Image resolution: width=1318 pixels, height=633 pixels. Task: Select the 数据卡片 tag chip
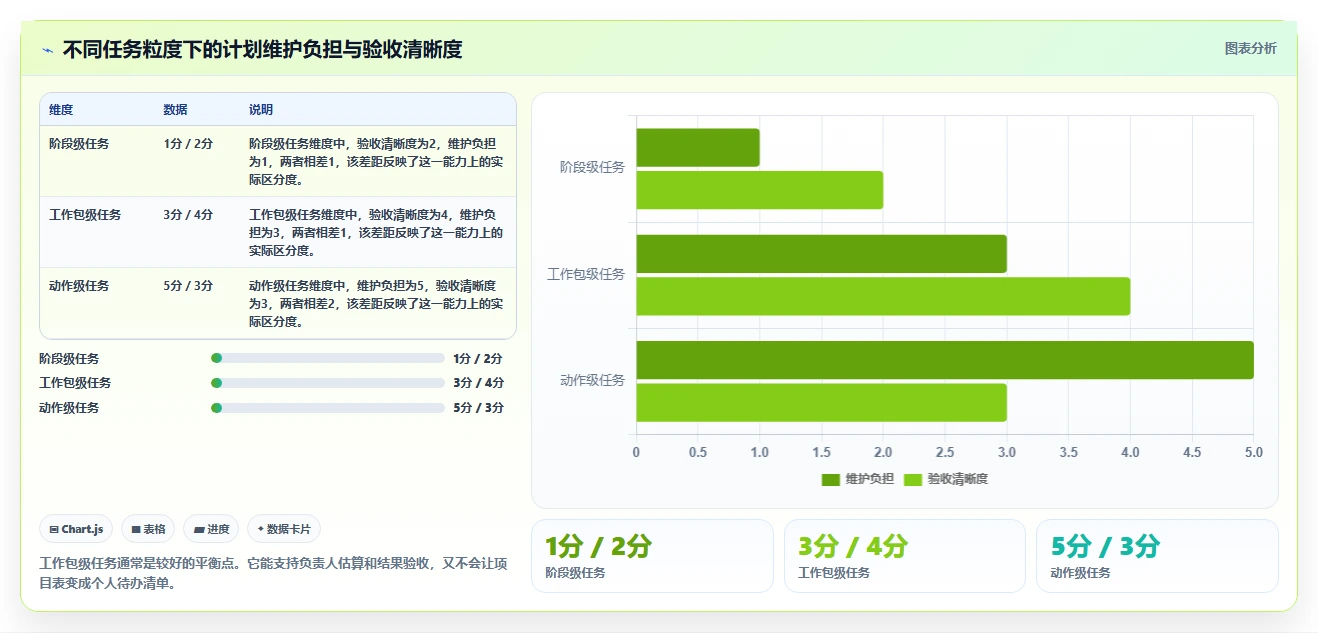284,529
